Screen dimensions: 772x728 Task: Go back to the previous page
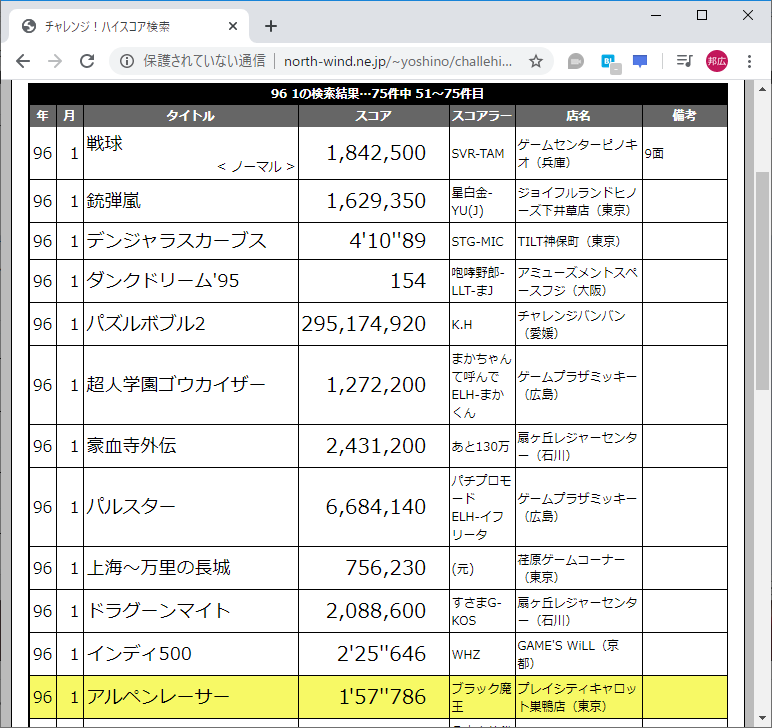click(x=23, y=61)
